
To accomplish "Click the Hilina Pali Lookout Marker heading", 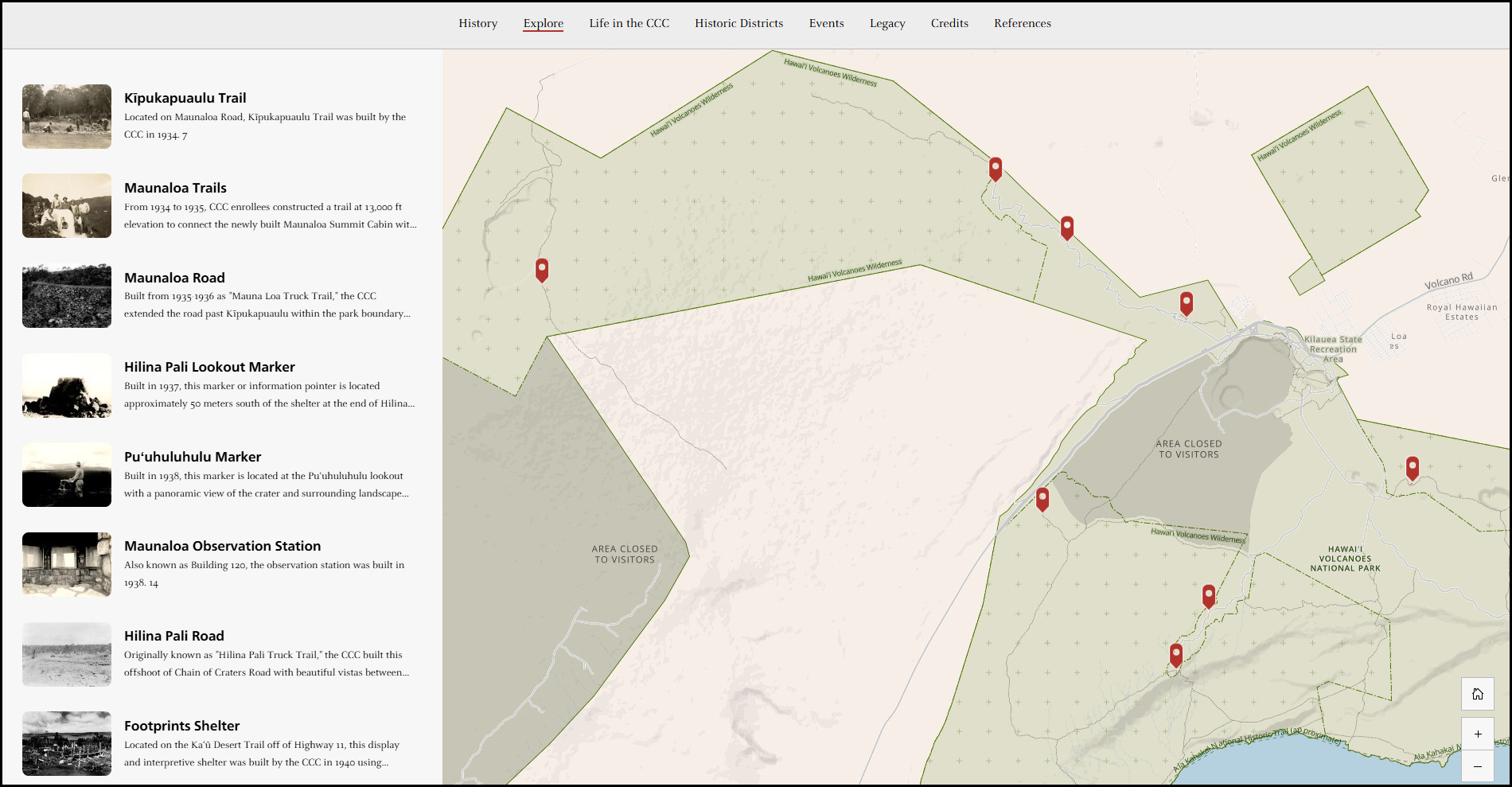I will point(209,367).
